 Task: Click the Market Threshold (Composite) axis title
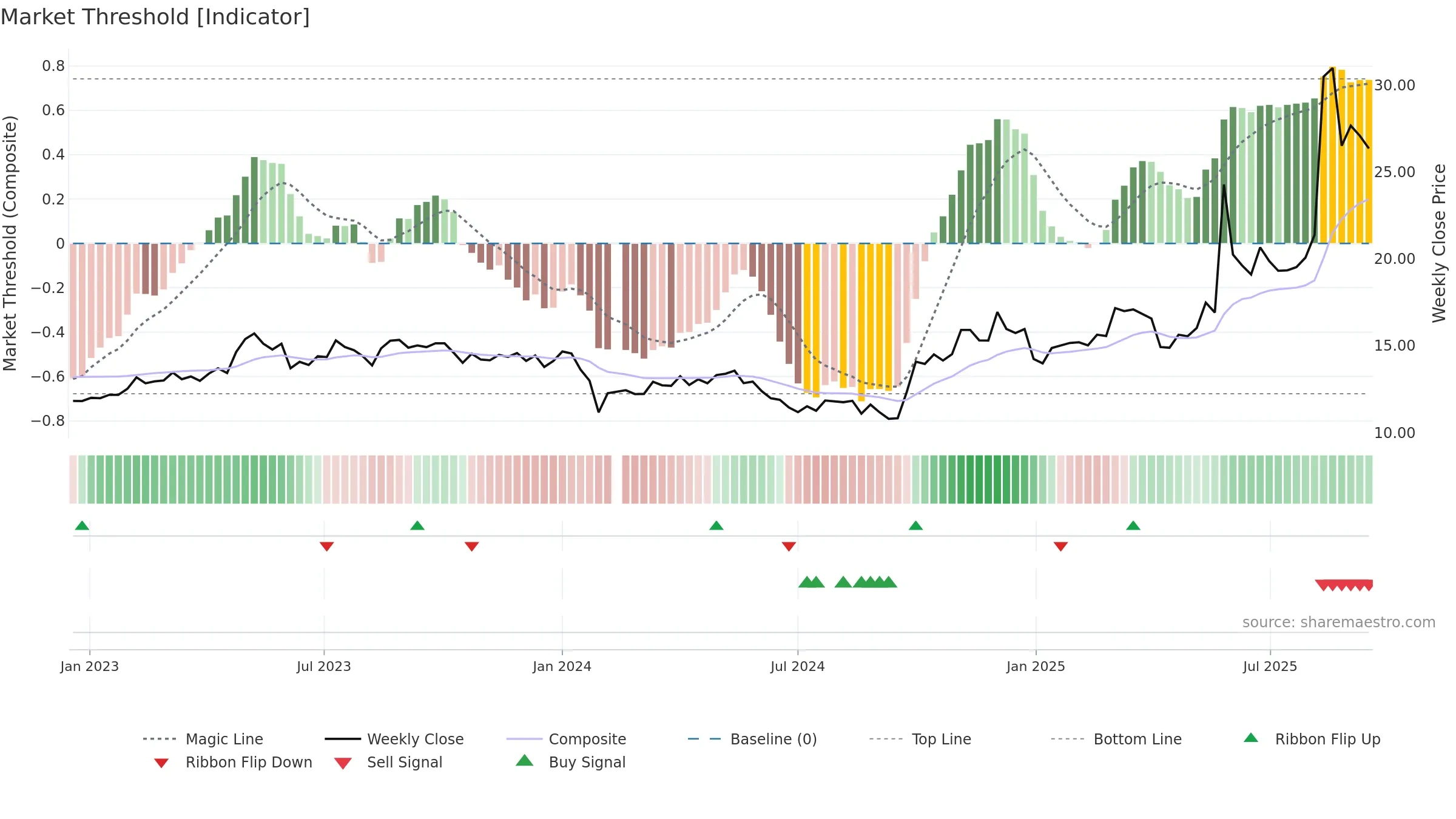10,243
